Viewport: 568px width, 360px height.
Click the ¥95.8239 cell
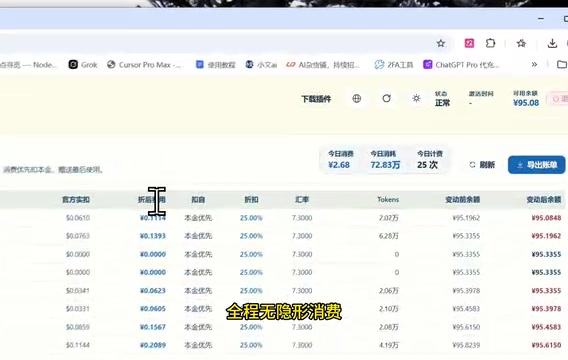tap(466, 345)
